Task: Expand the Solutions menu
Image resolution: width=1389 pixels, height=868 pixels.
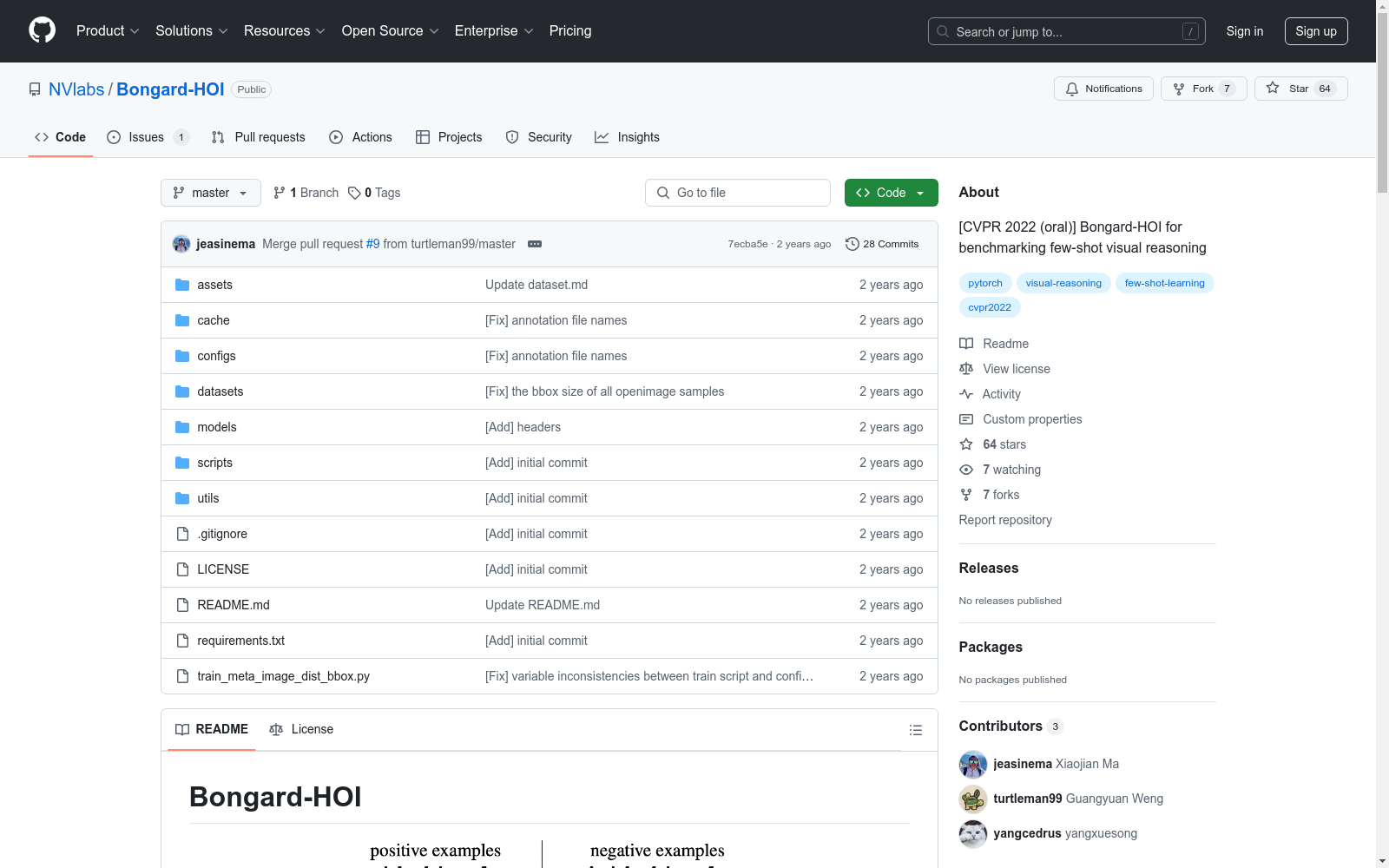Action: click(192, 30)
